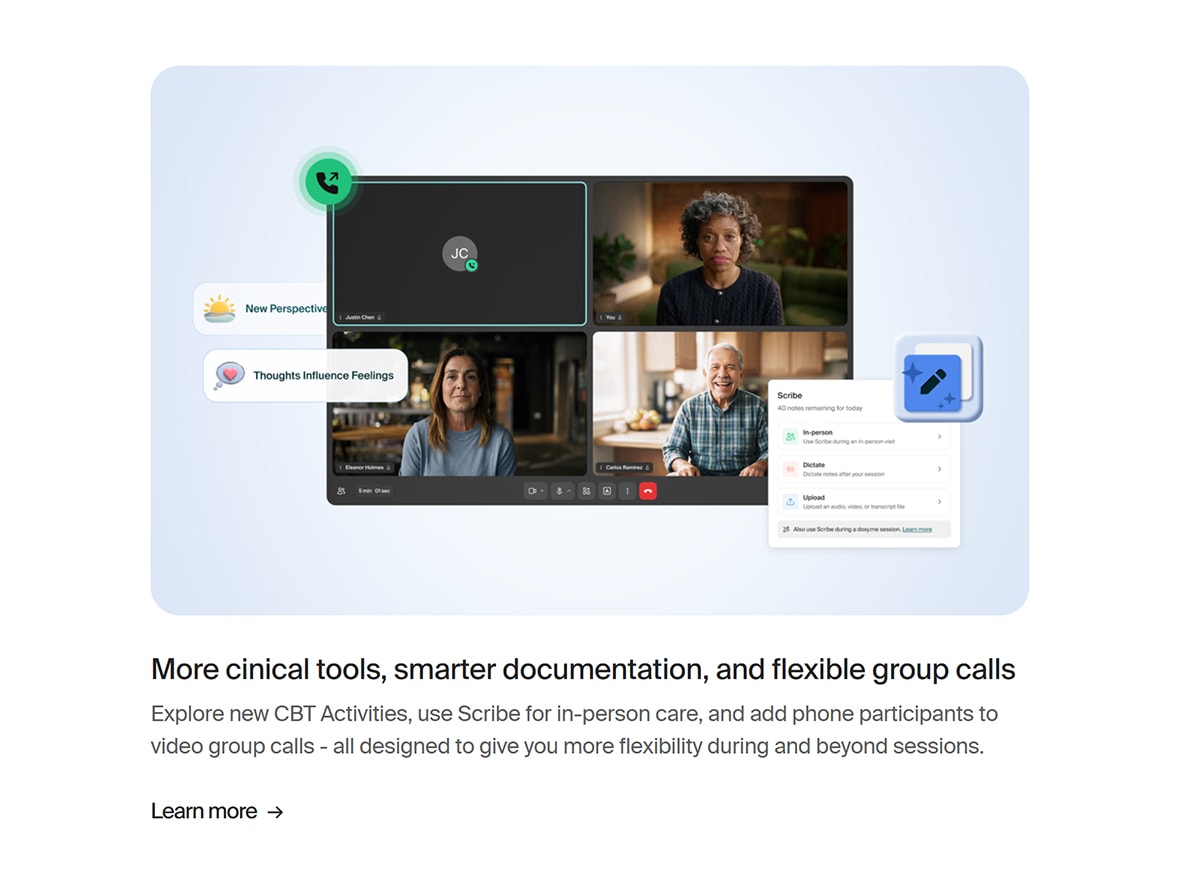Click the Carlos Ramirez name label
The width and height of the screenshot is (1180, 884).
click(625, 467)
